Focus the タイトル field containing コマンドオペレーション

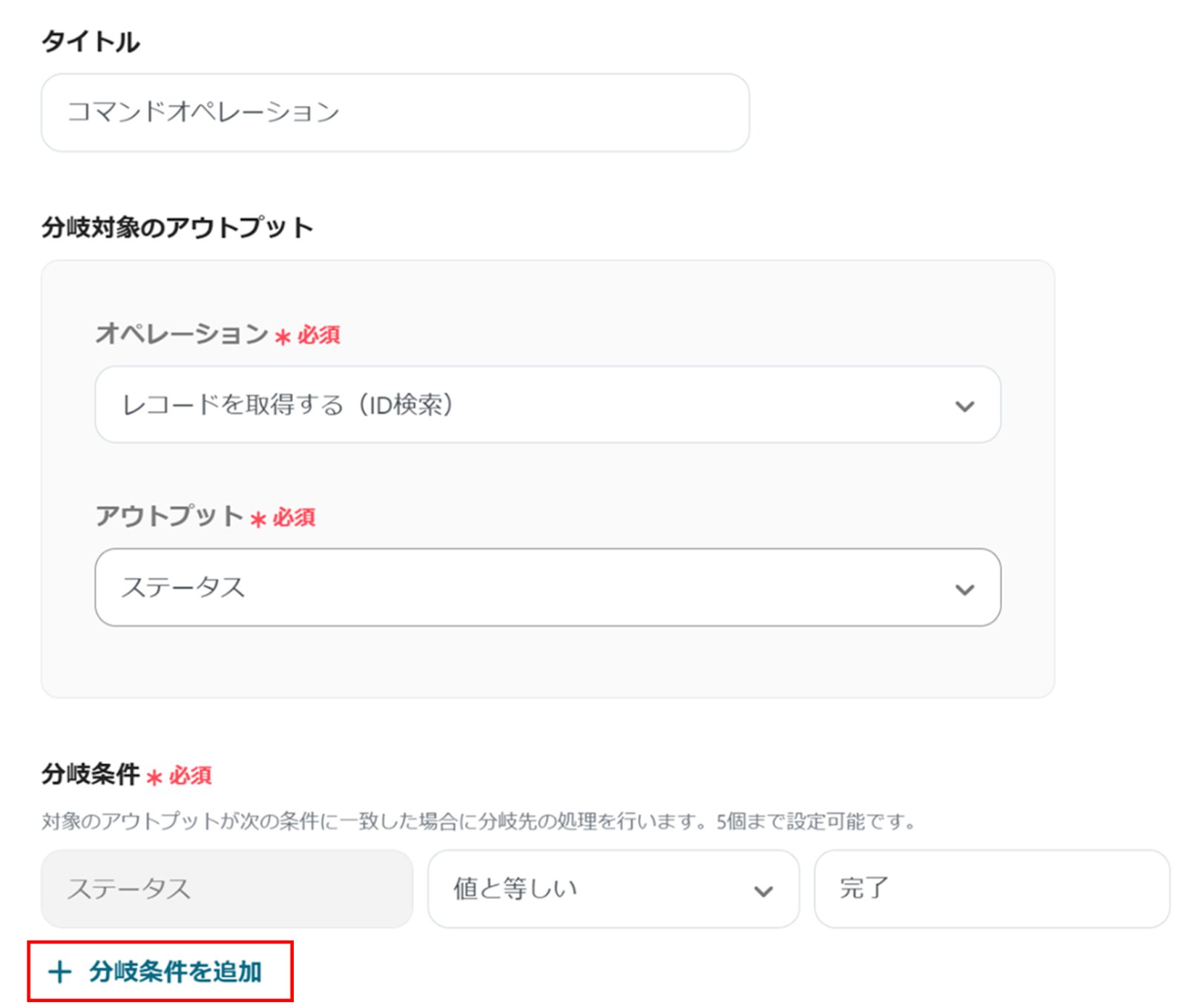coord(395,113)
